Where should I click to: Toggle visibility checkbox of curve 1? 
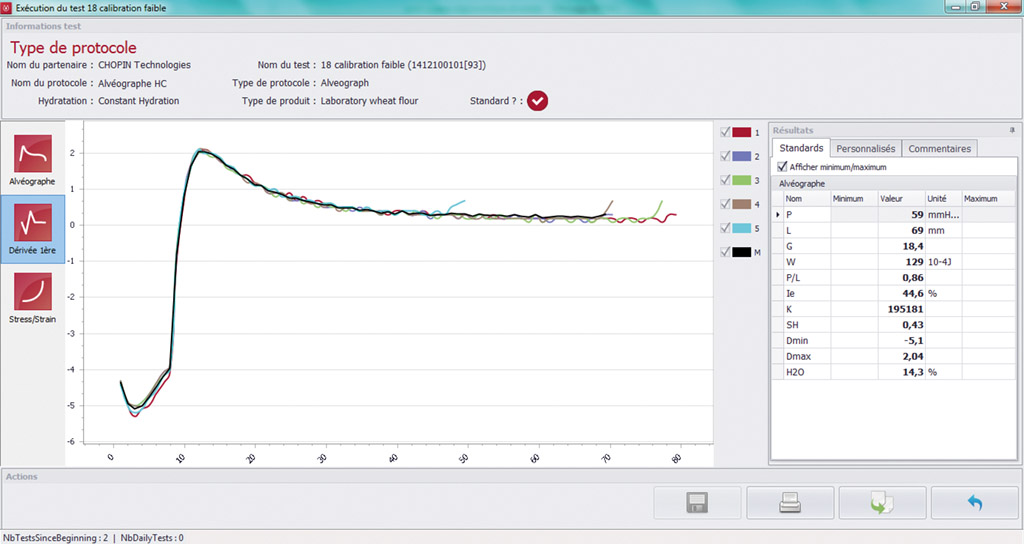(725, 132)
